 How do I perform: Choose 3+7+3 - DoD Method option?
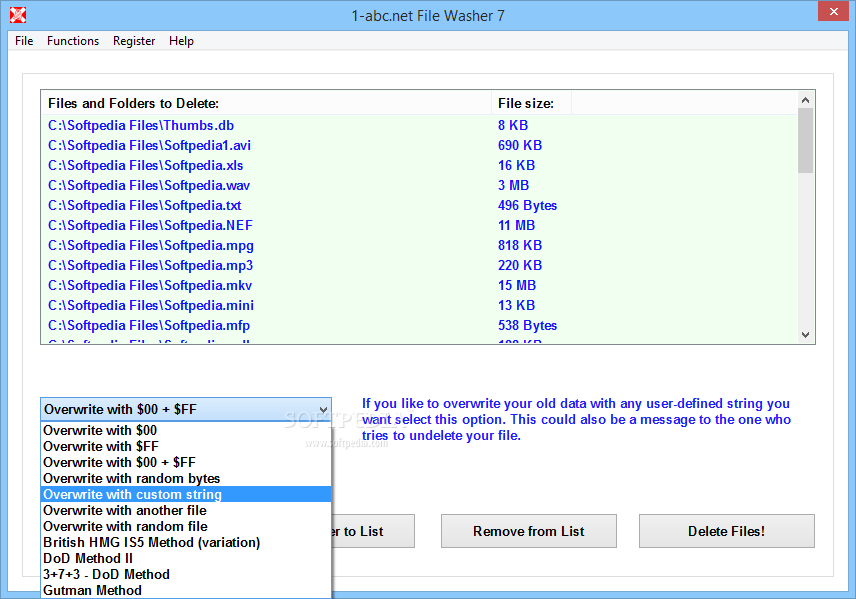click(x=186, y=574)
